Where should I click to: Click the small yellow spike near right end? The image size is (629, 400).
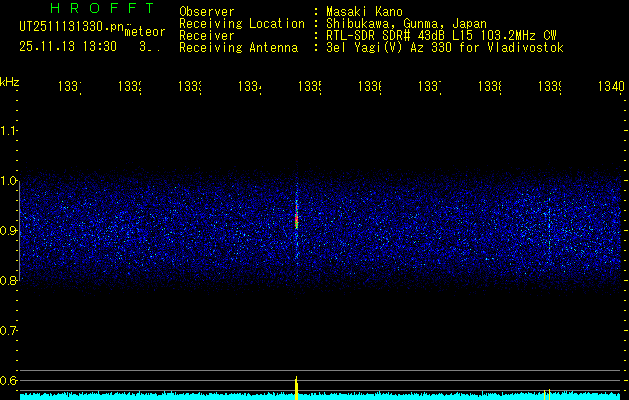(x=546, y=393)
